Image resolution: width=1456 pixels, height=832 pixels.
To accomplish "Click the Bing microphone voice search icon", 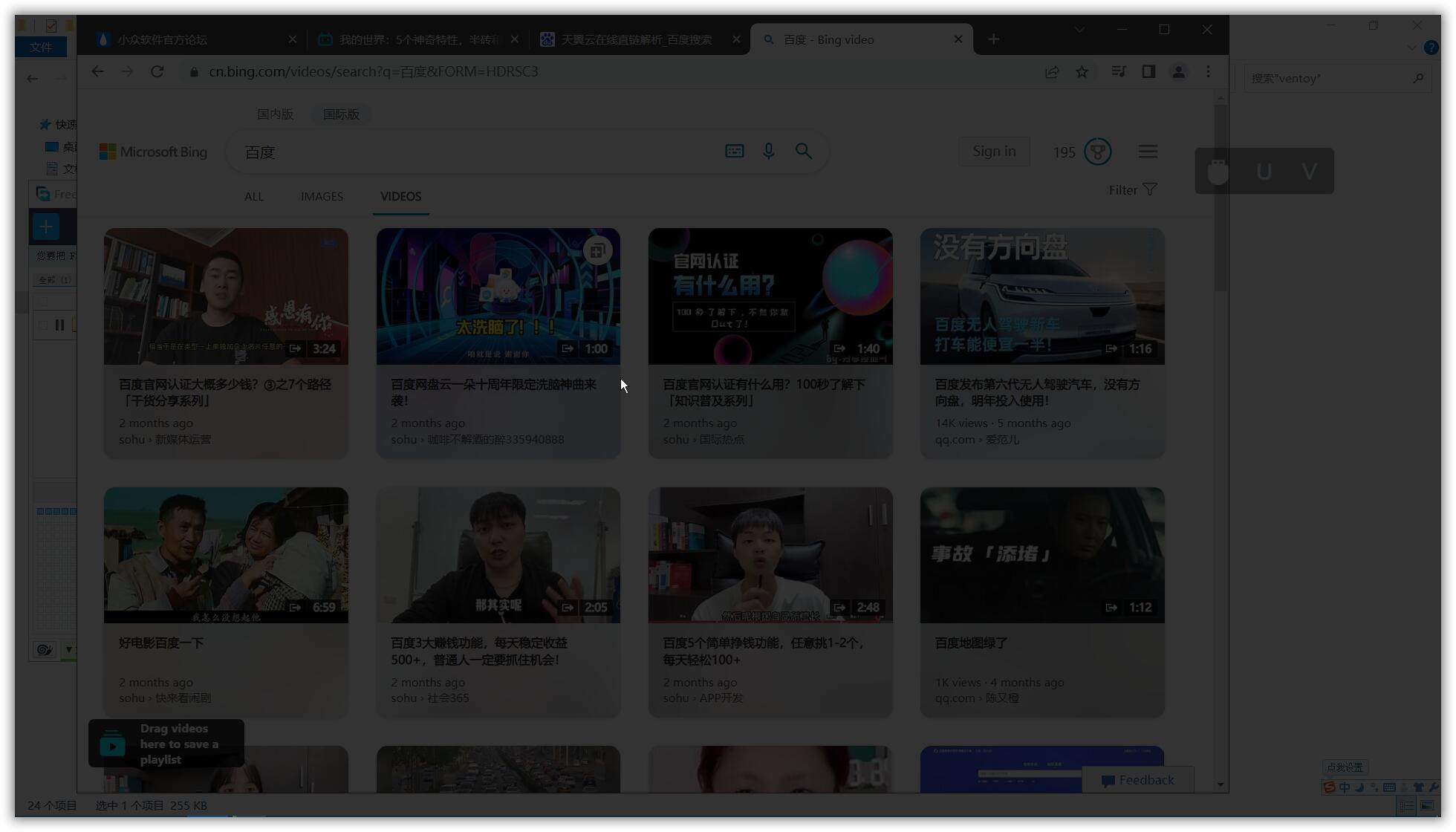I will point(769,152).
